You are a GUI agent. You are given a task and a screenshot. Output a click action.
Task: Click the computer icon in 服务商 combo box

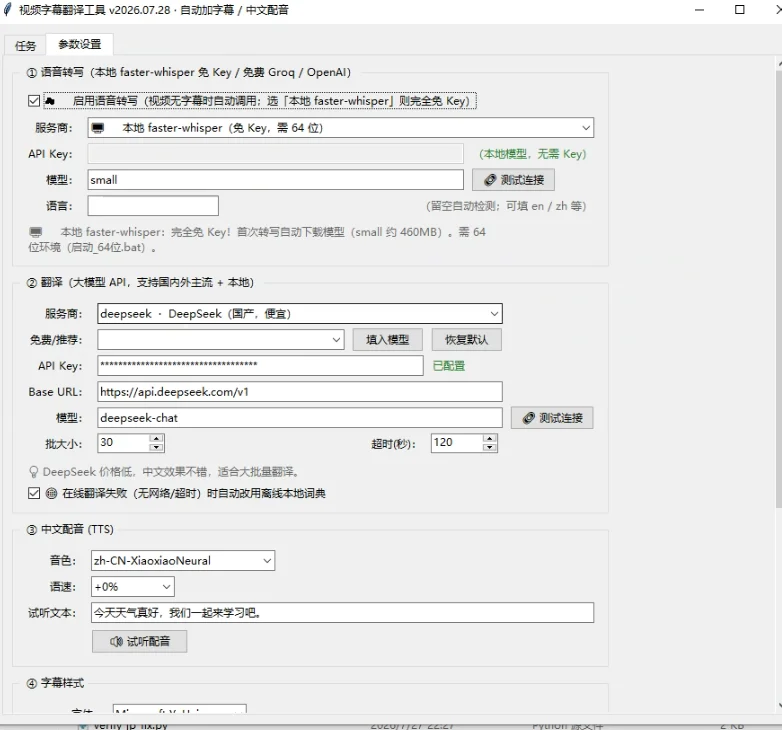[x=98, y=128]
